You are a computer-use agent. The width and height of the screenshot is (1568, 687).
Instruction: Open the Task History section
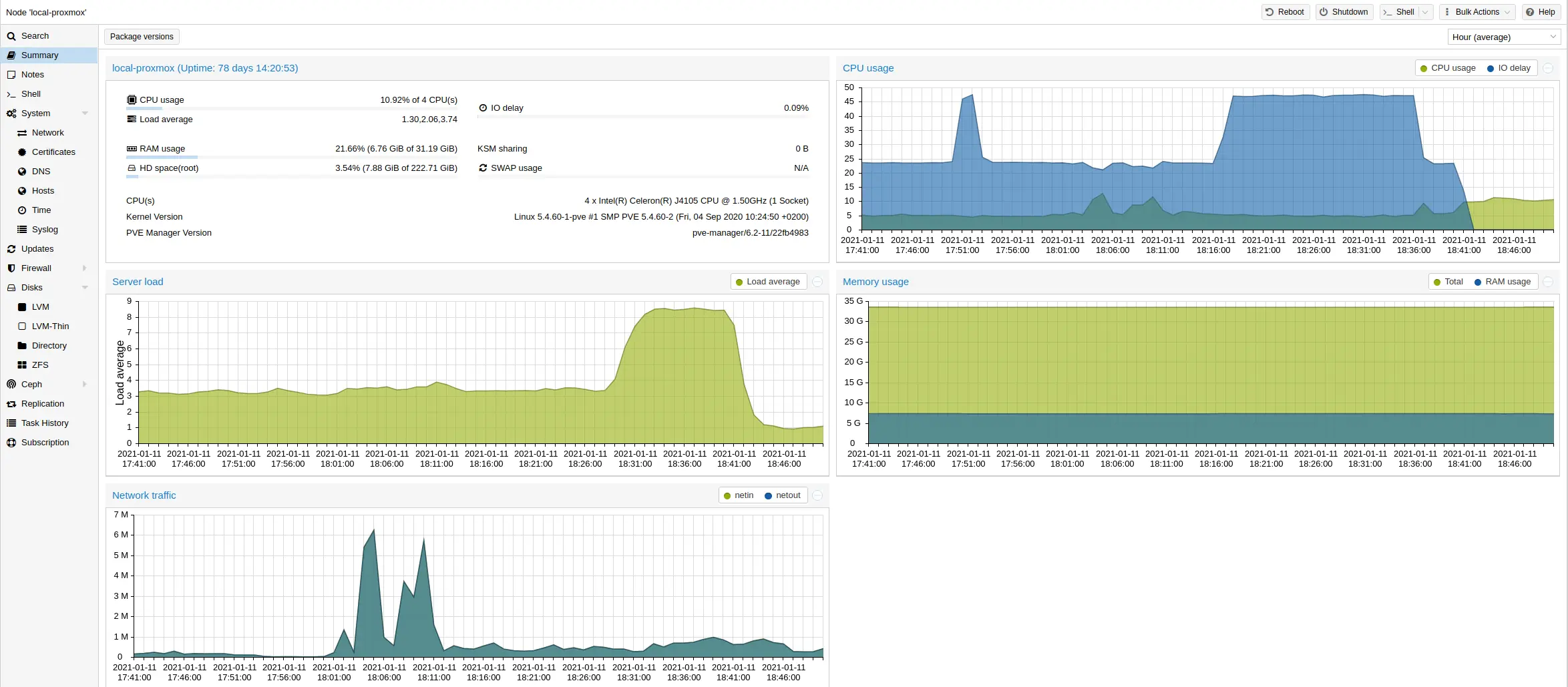(49, 423)
